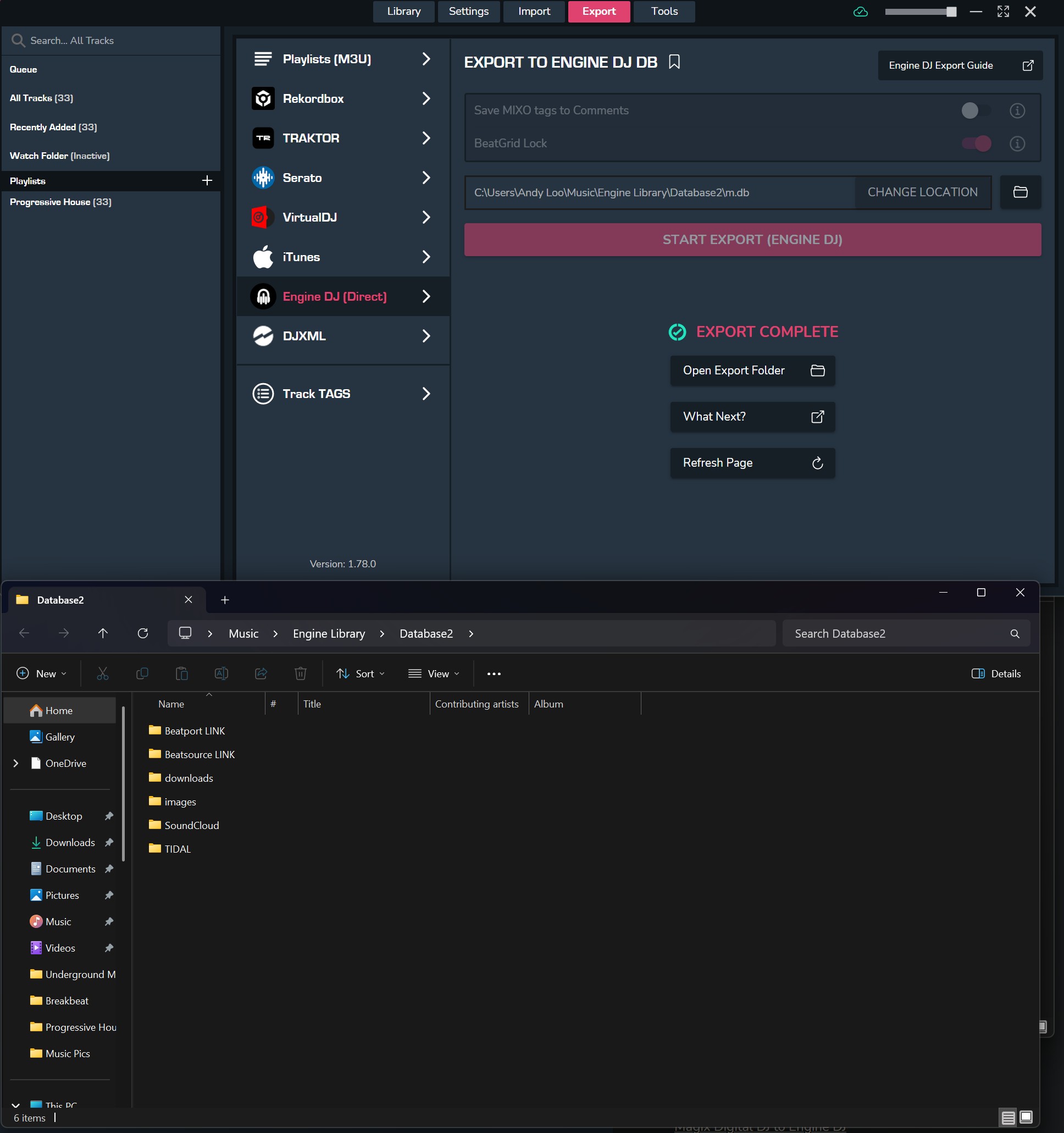1064x1133 pixels.
Task: Toggle MIXO fullscreen with the expand icon
Action: (x=1003, y=12)
